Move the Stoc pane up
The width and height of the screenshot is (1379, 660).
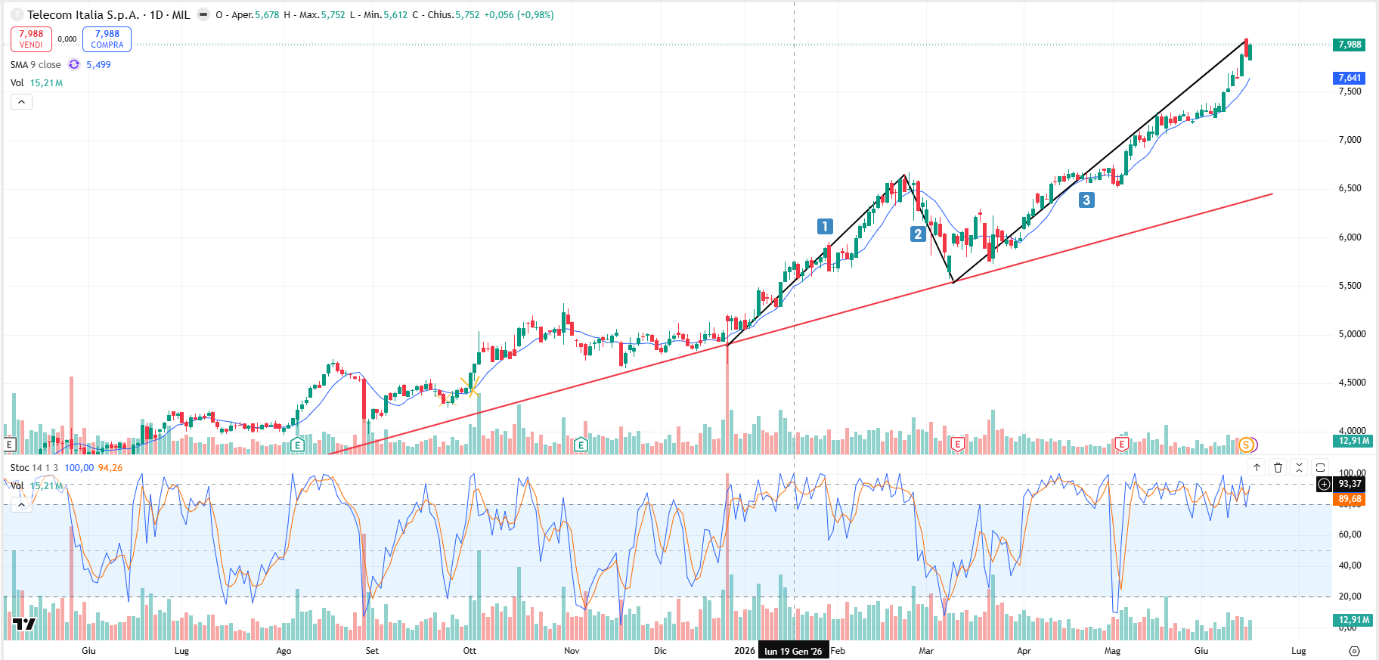click(1257, 467)
